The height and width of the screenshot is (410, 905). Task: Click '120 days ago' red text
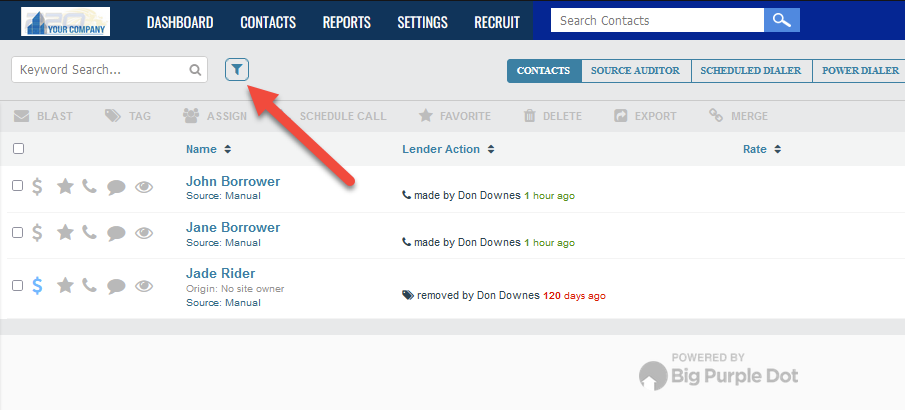574,296
